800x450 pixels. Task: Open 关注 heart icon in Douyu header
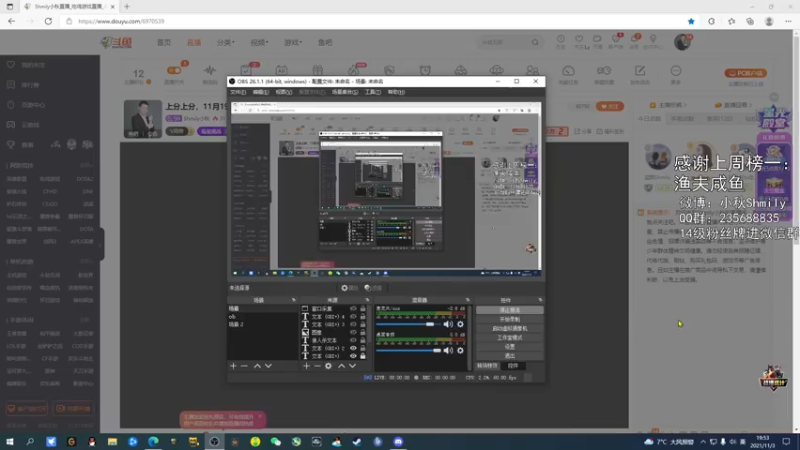click(x=579, y=41)
